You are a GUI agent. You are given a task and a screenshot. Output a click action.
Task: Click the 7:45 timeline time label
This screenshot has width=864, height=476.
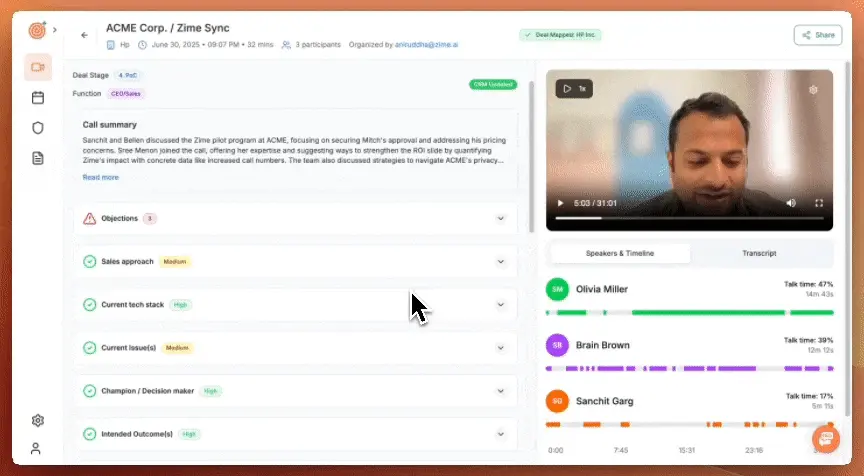[x=621, y=450]
